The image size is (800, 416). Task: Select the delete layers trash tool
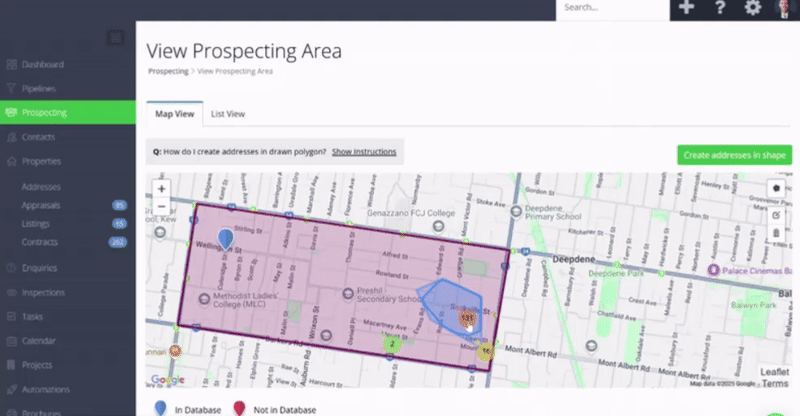coord(776,233)
